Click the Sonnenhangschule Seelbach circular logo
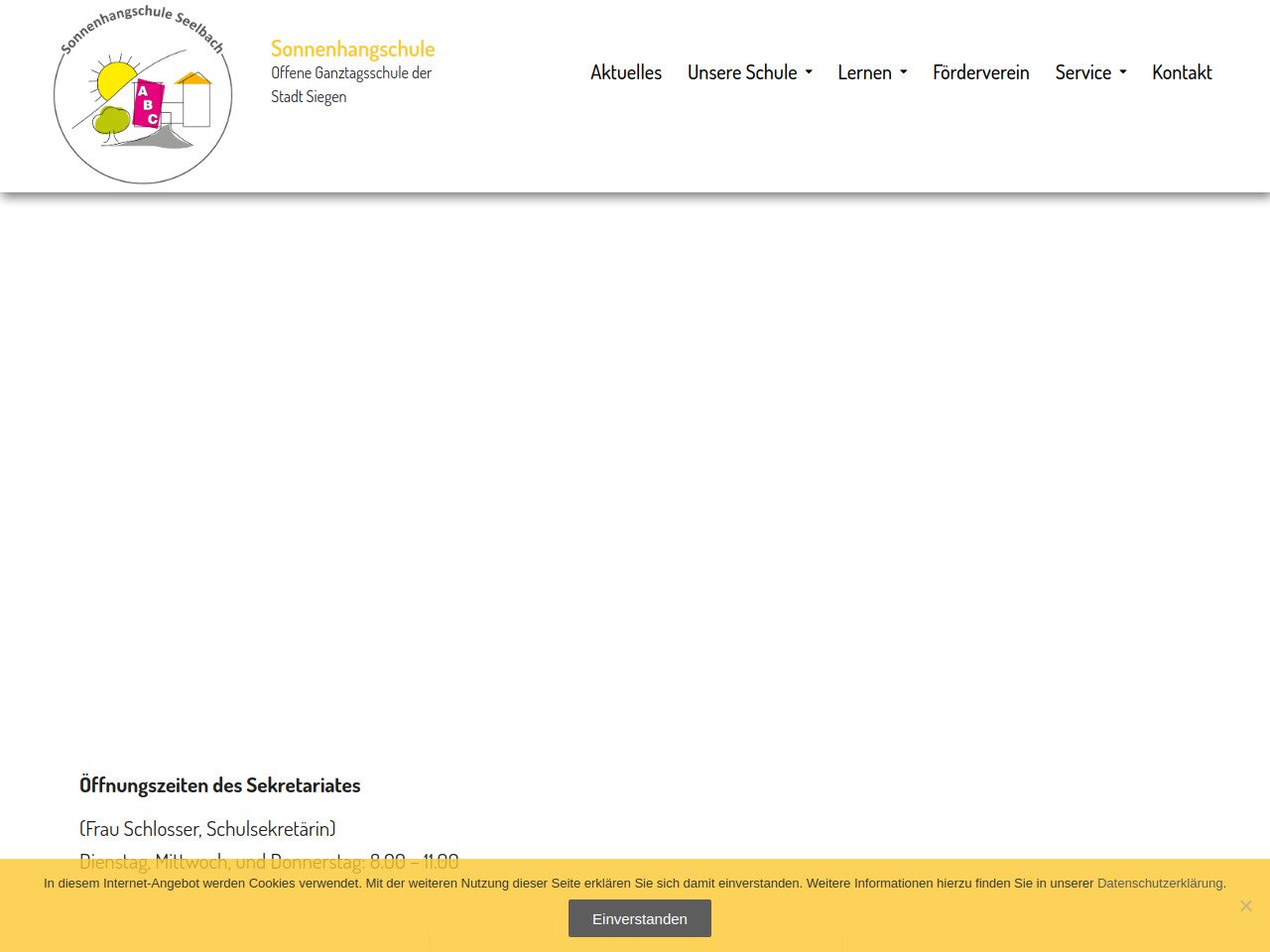1270x952 pixels. [143, 94]
